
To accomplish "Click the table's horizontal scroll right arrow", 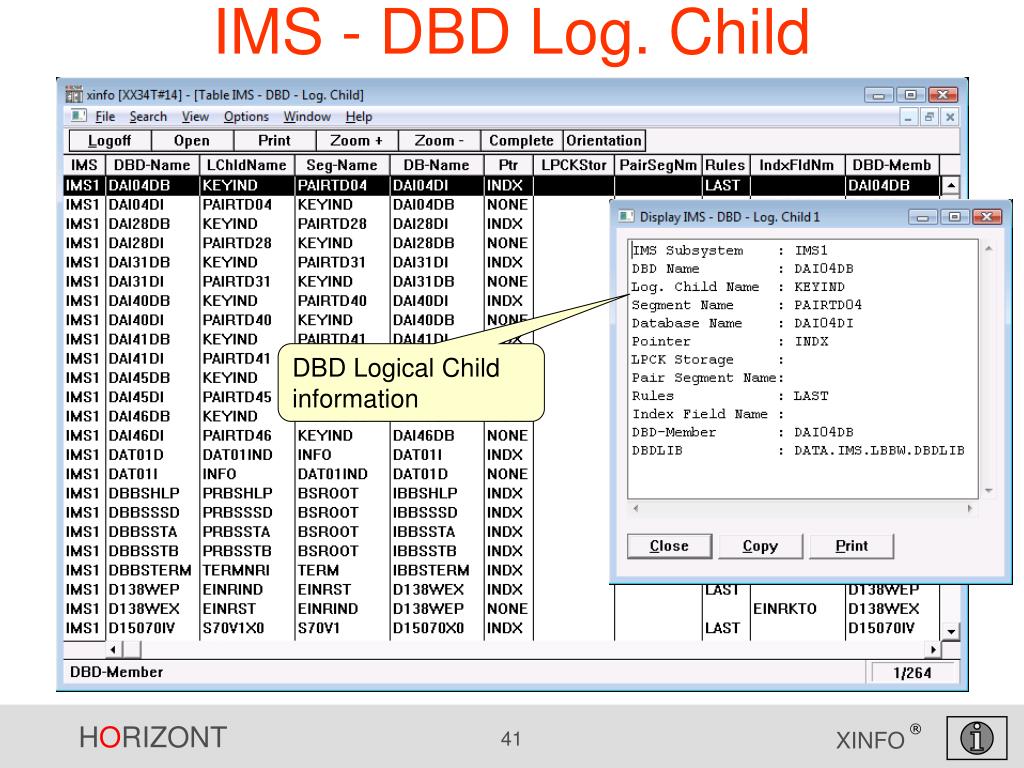I will click(x=933, y=650).
